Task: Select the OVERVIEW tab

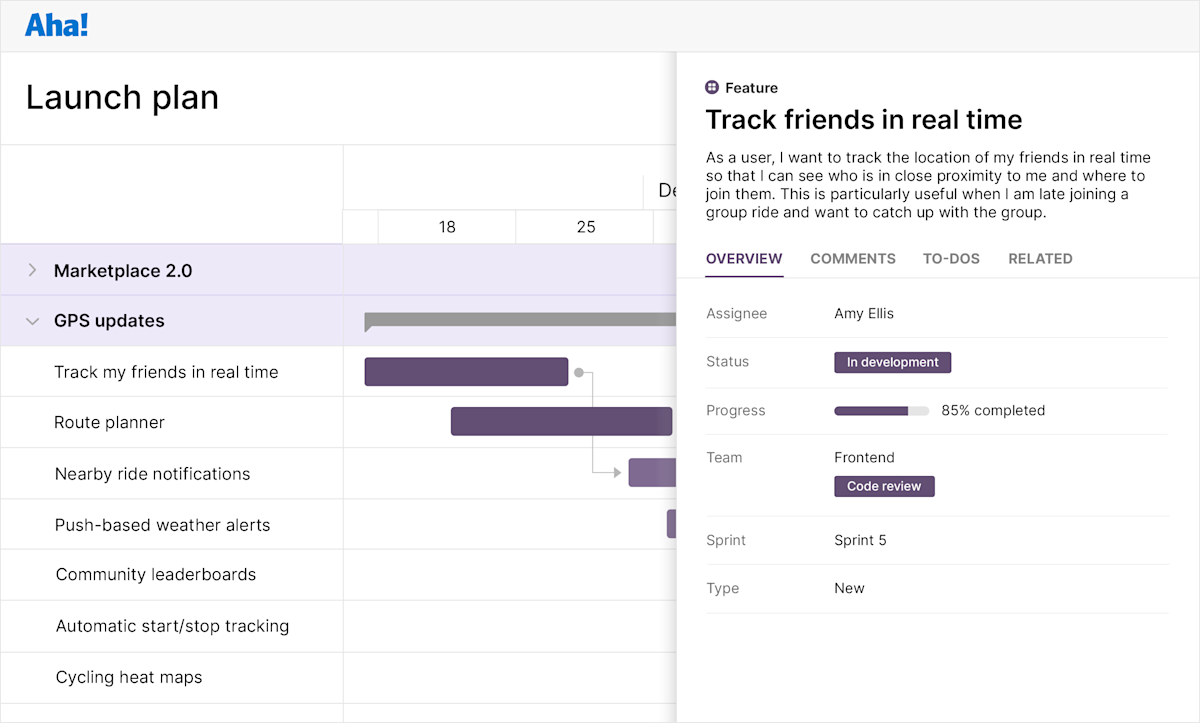Action: (x=744, y=258)
